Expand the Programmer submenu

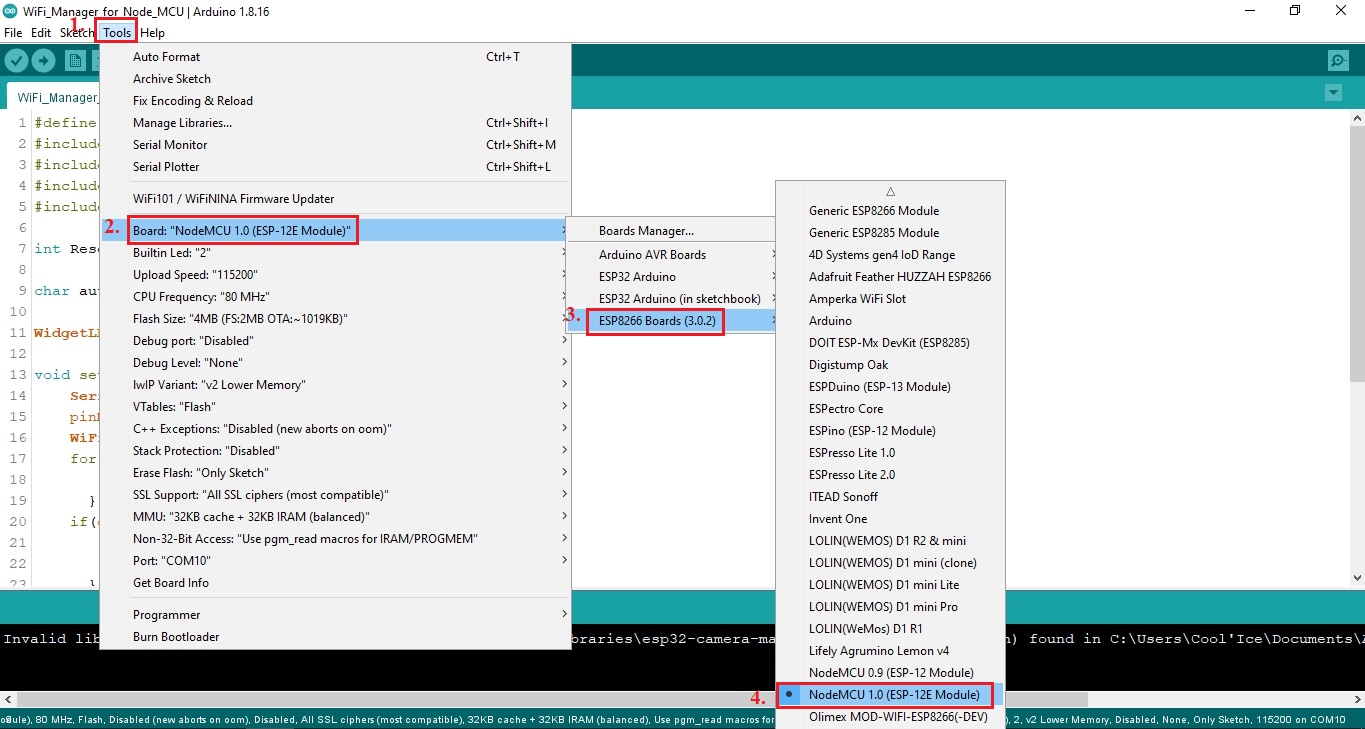tap(336, 615)
